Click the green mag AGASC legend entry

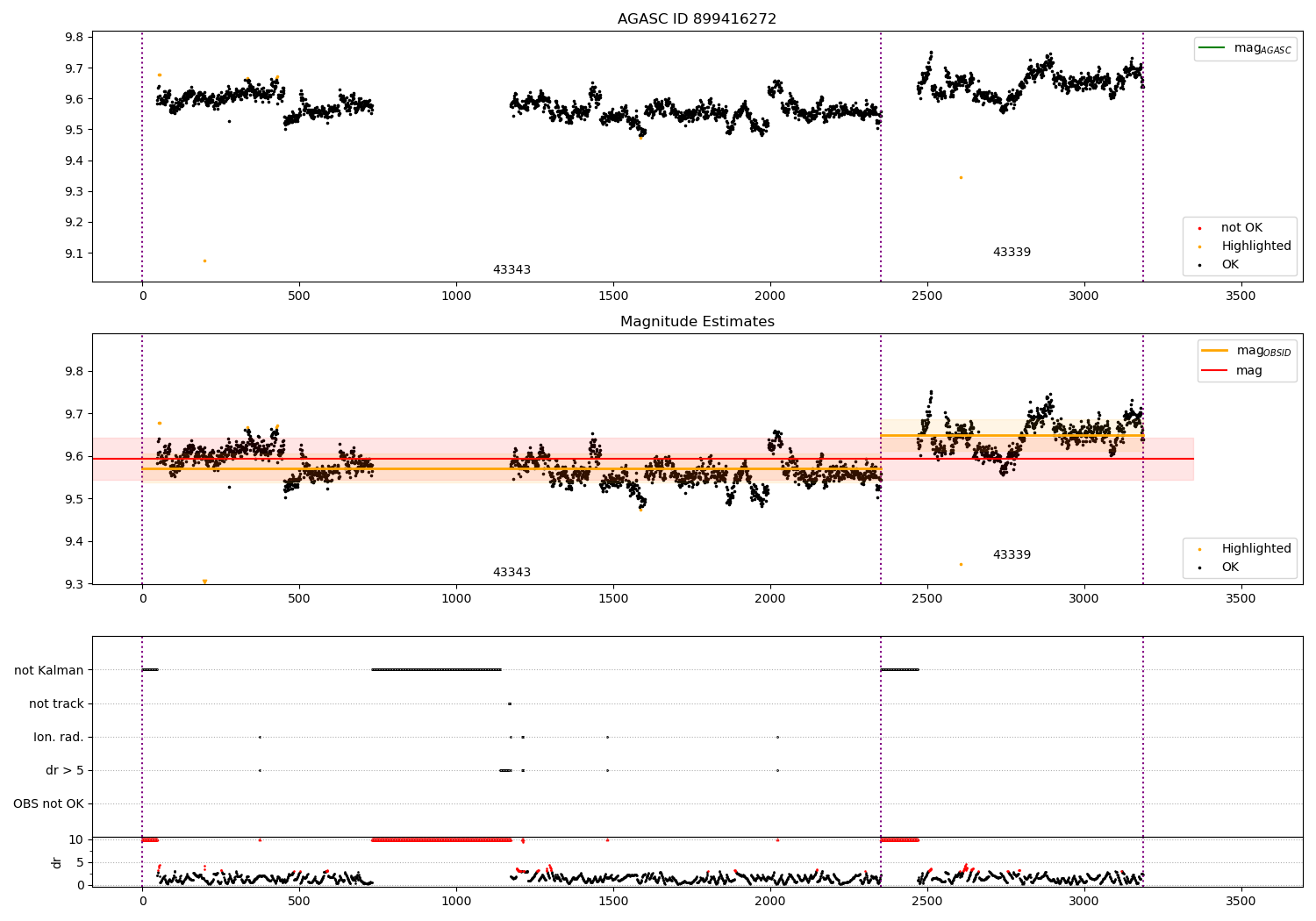click(1245, 48)
